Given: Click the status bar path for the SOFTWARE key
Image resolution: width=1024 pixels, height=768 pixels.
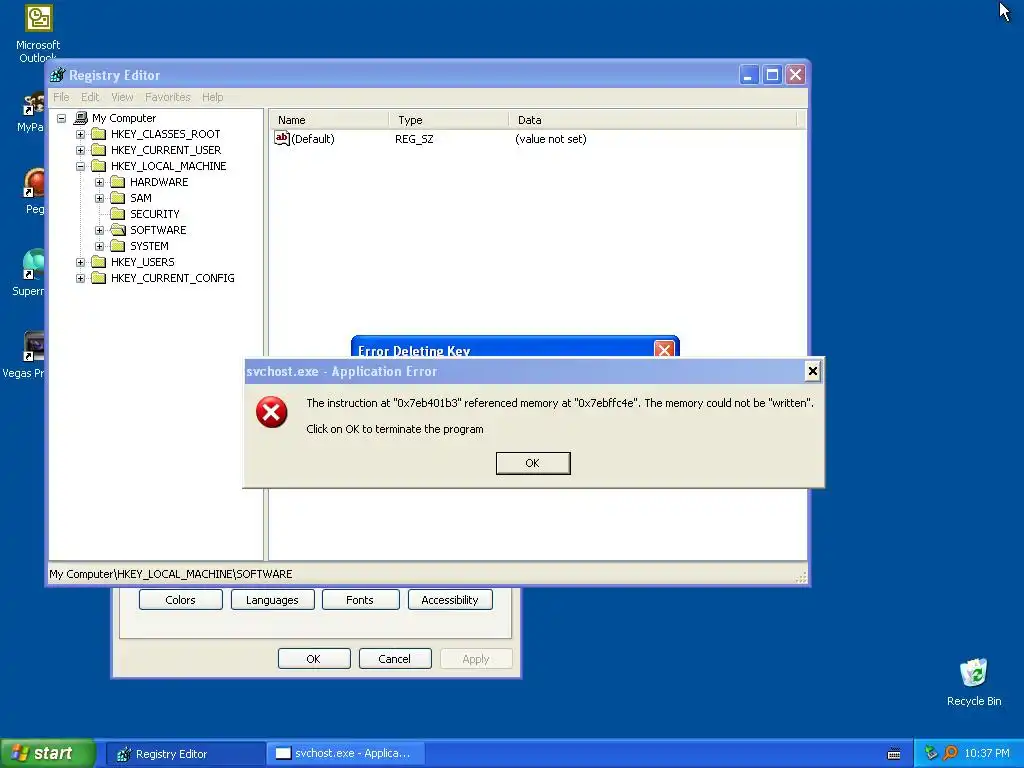Looking at the screenshot, I should 170,574.
